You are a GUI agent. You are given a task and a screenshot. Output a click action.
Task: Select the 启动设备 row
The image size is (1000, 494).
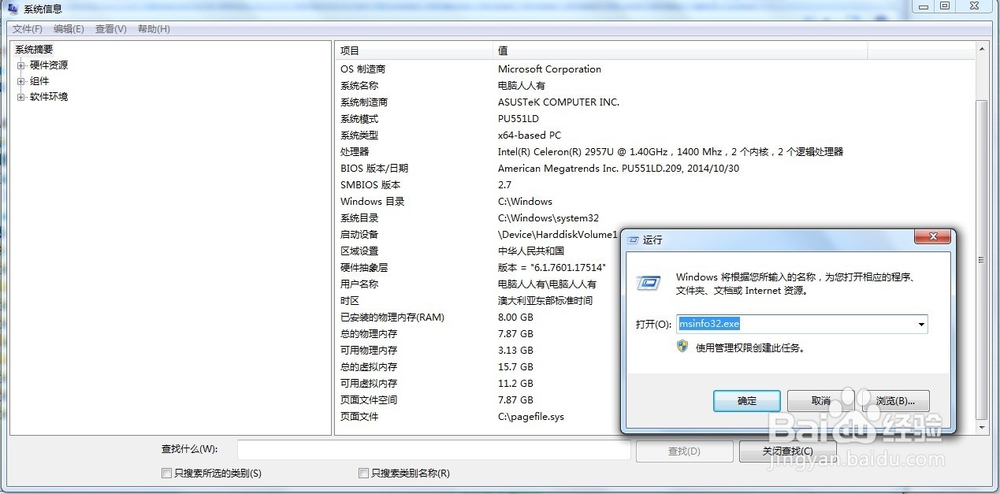pos(478,235)
